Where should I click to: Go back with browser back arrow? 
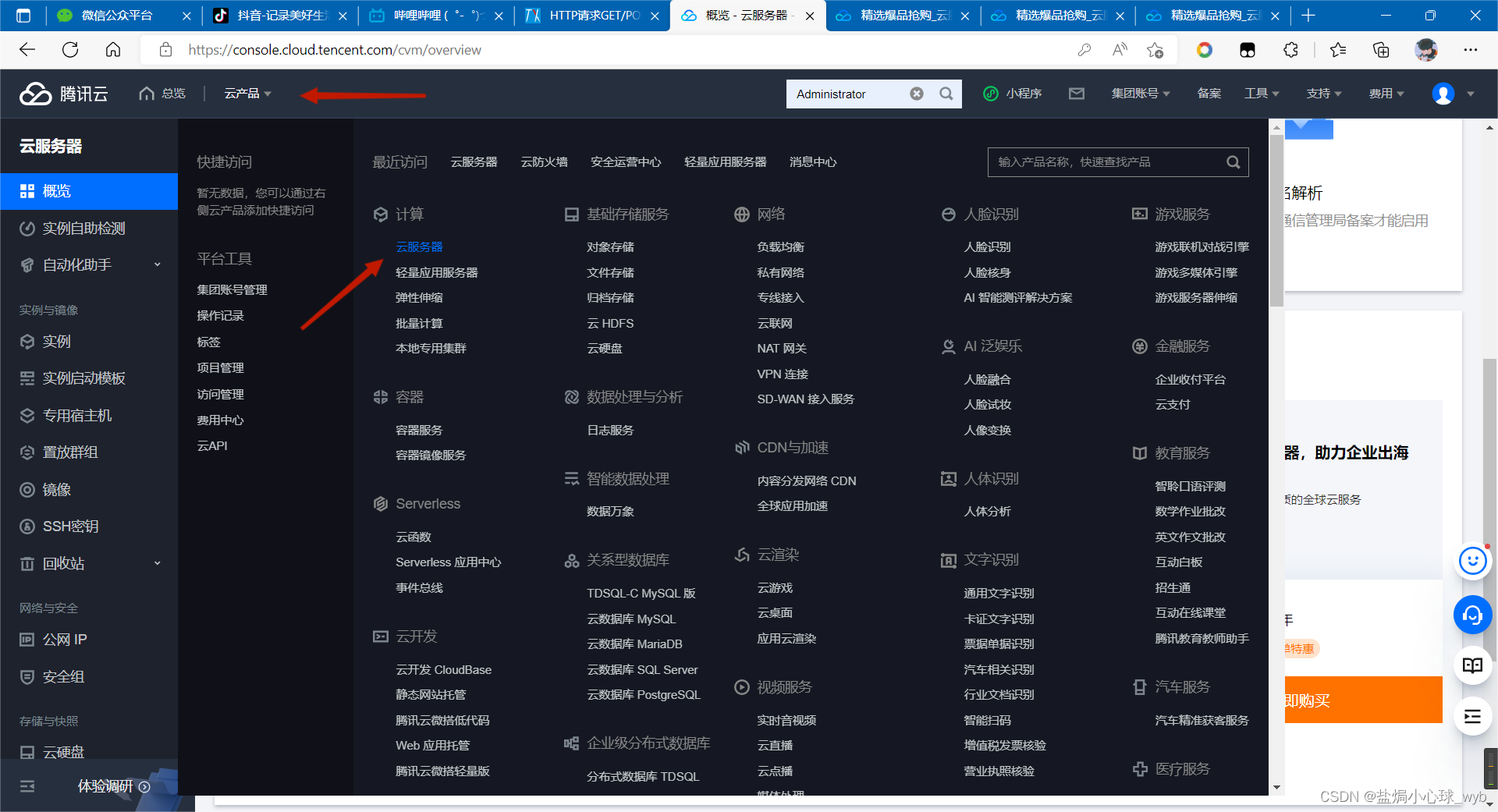pos(27,50)
